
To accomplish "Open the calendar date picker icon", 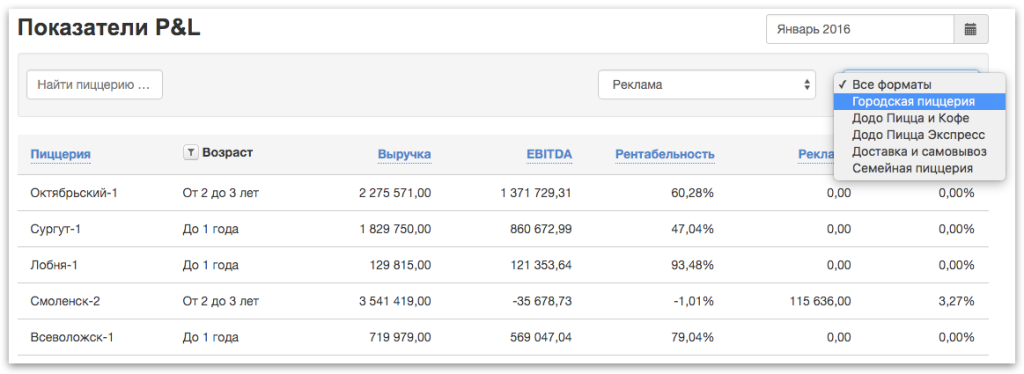I will pos(970,29).
